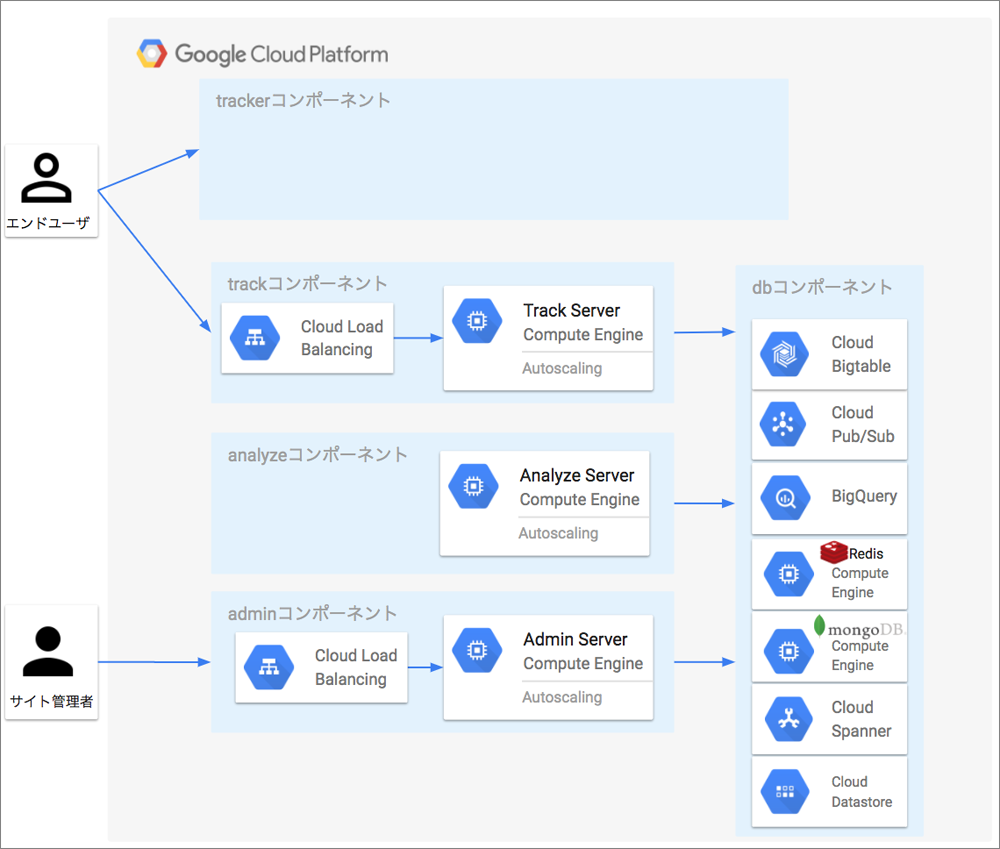1000x849 pixels.
Task: Click the Cloud Spanner hexagon icon
Action: 789,719
